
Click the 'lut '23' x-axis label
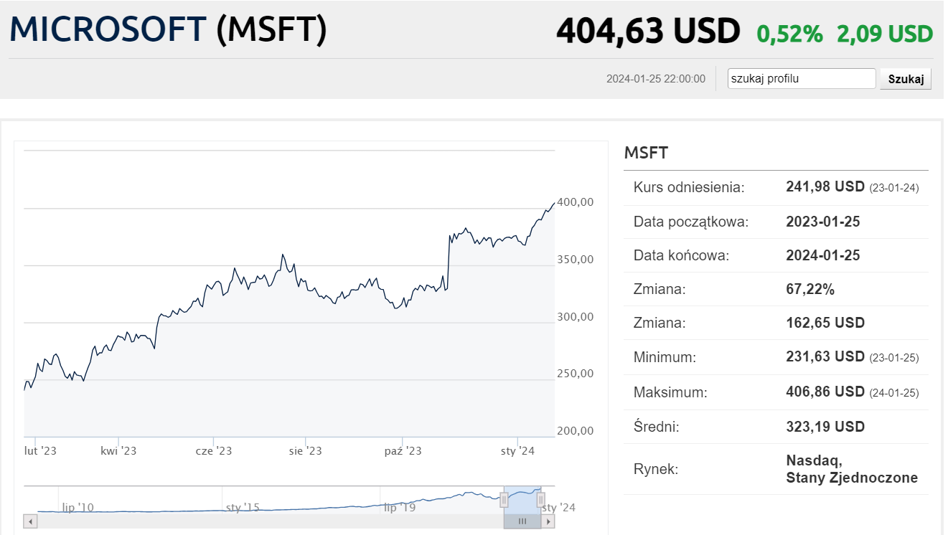[x=40, y=451]
